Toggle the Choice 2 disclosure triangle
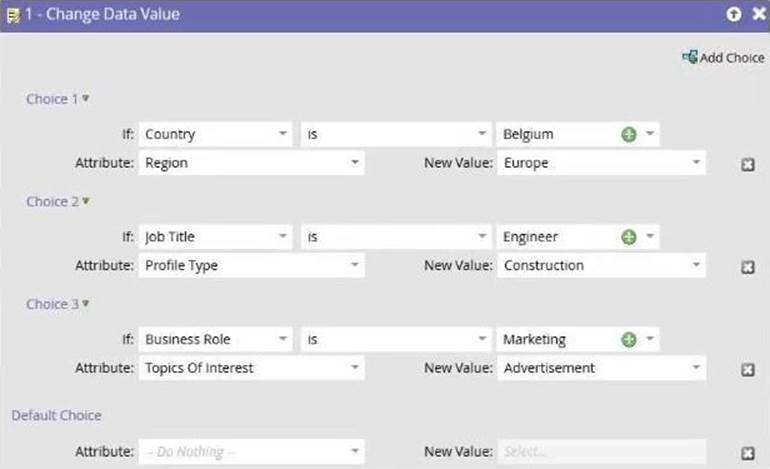Screen dimensions: 770x469 pos(86,201)
